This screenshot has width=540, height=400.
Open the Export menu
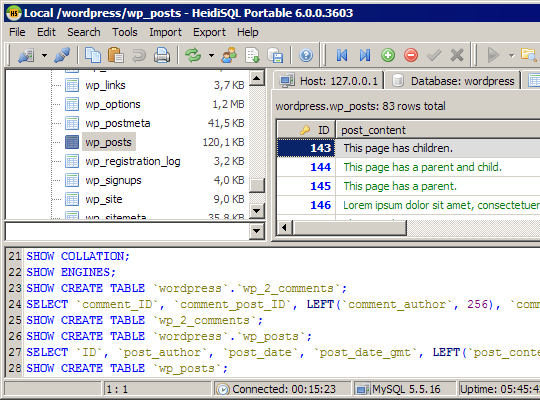209,32
